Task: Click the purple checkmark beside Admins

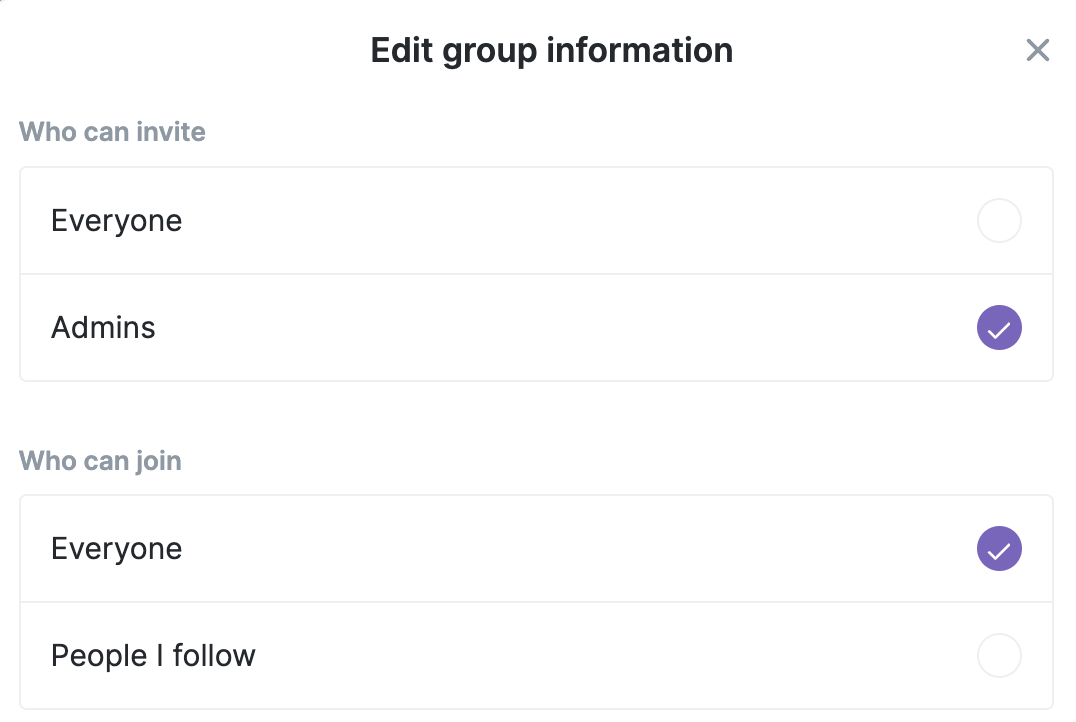Action: coord(999,327)
